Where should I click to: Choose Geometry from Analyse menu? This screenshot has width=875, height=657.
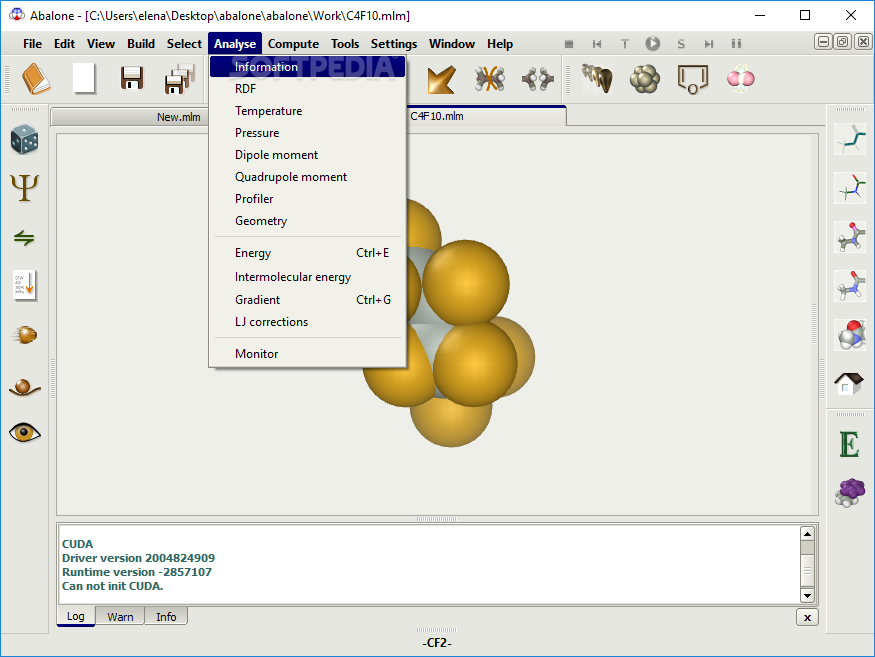click(x=307, y=221)
